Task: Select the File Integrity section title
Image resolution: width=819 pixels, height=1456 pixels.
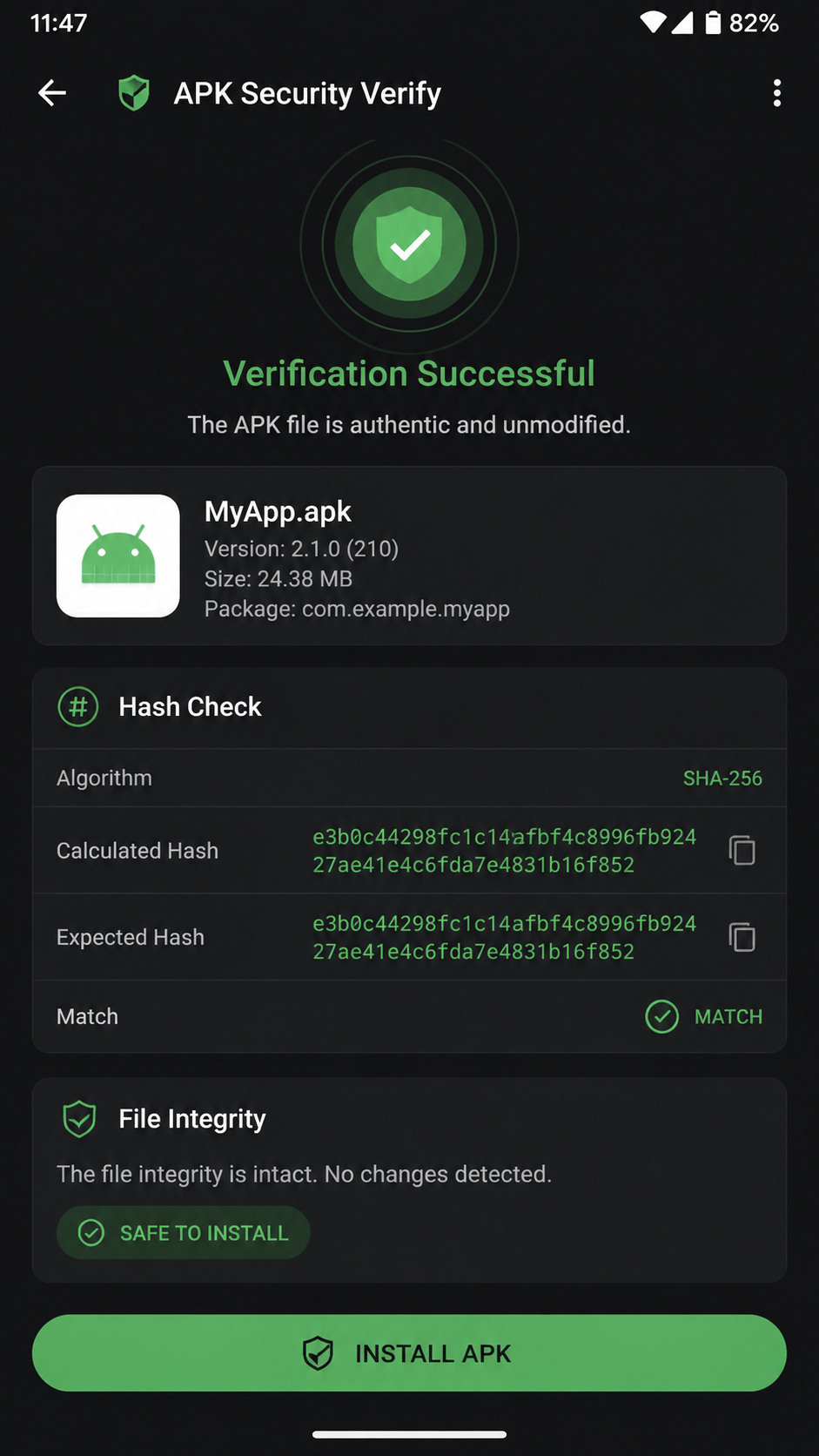Action: click(x=192, y=1119)
